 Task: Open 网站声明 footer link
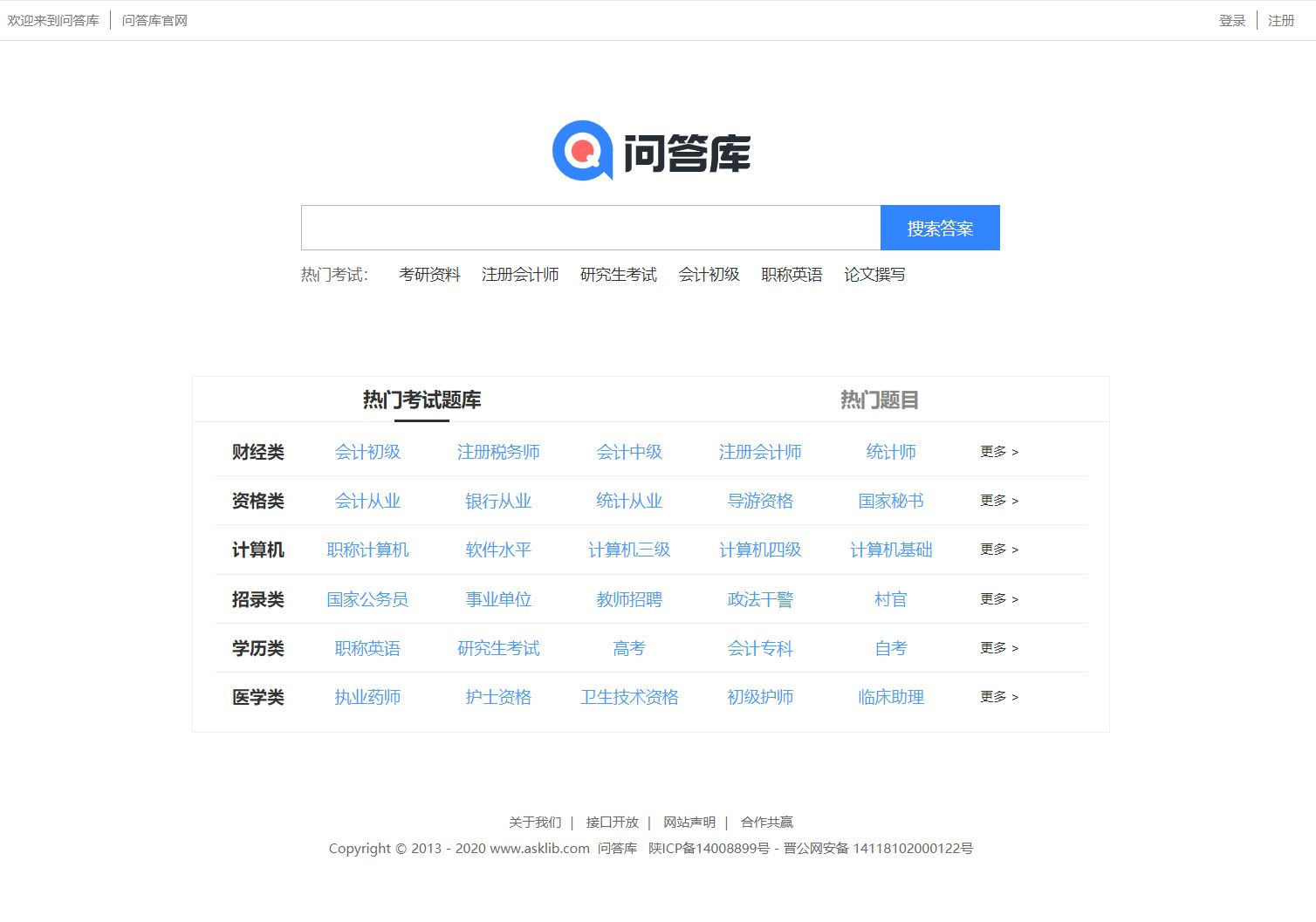click(689, 822)
